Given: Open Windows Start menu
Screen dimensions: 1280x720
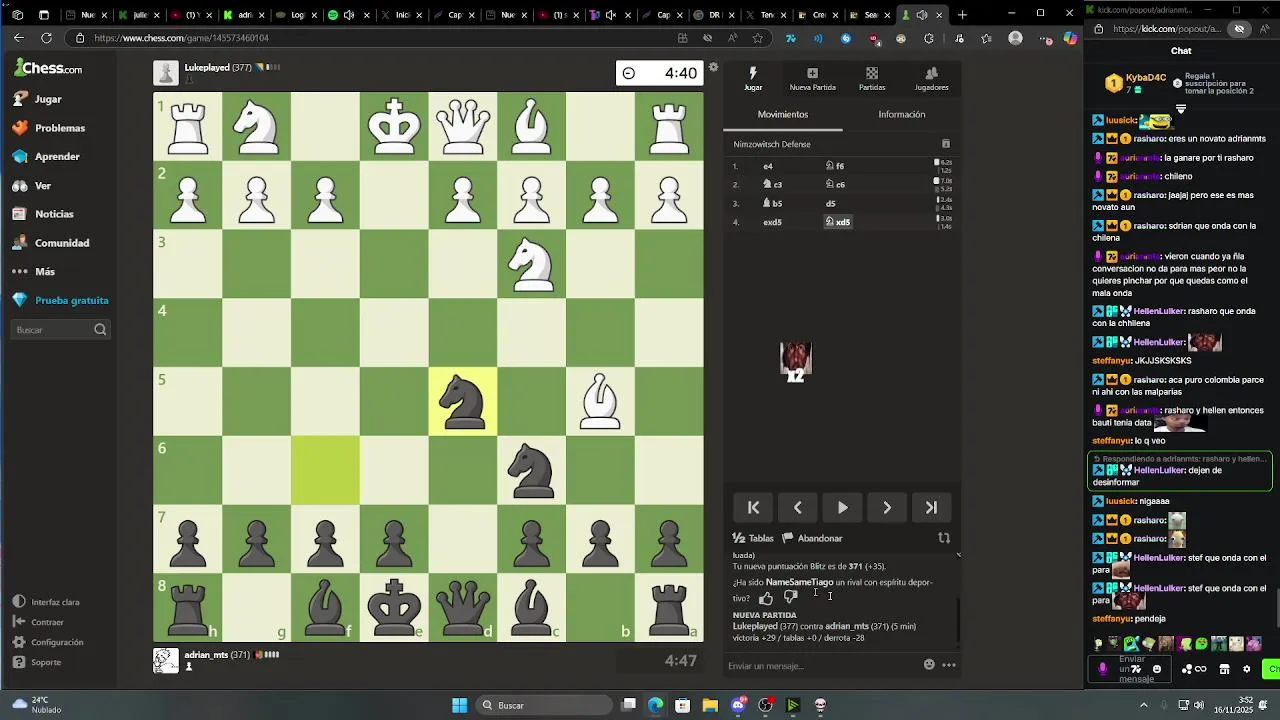Looking at the screenshot, I should (x=460, y=705).
